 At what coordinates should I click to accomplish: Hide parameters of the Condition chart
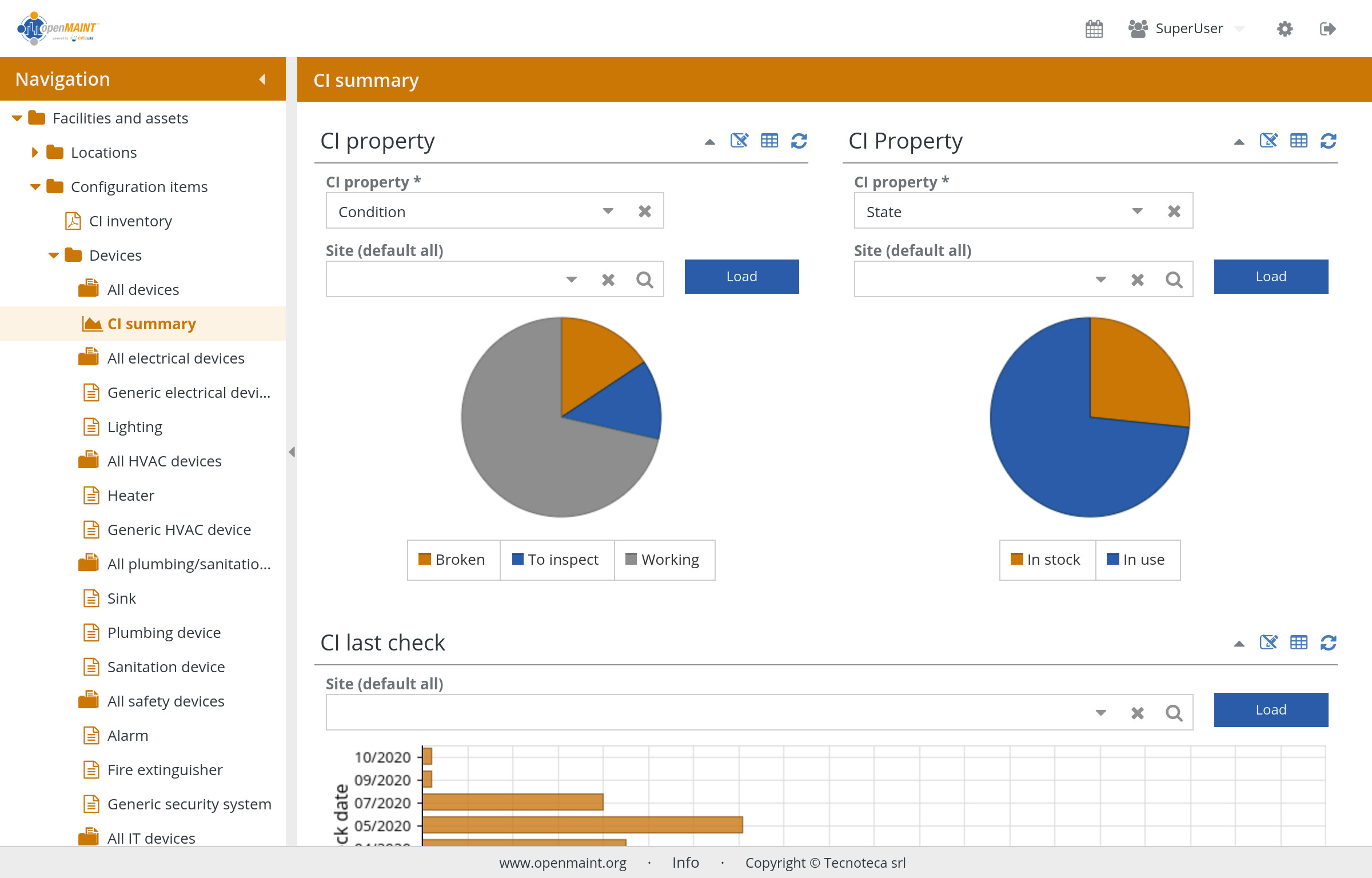739,141
